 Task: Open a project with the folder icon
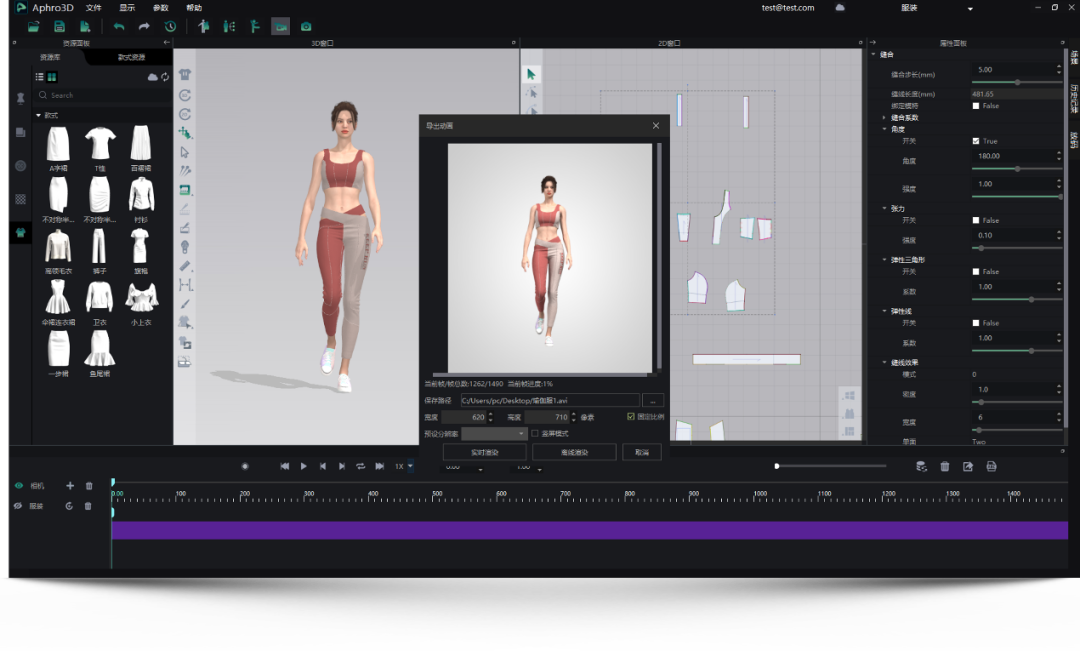click(x=33, y=27)
